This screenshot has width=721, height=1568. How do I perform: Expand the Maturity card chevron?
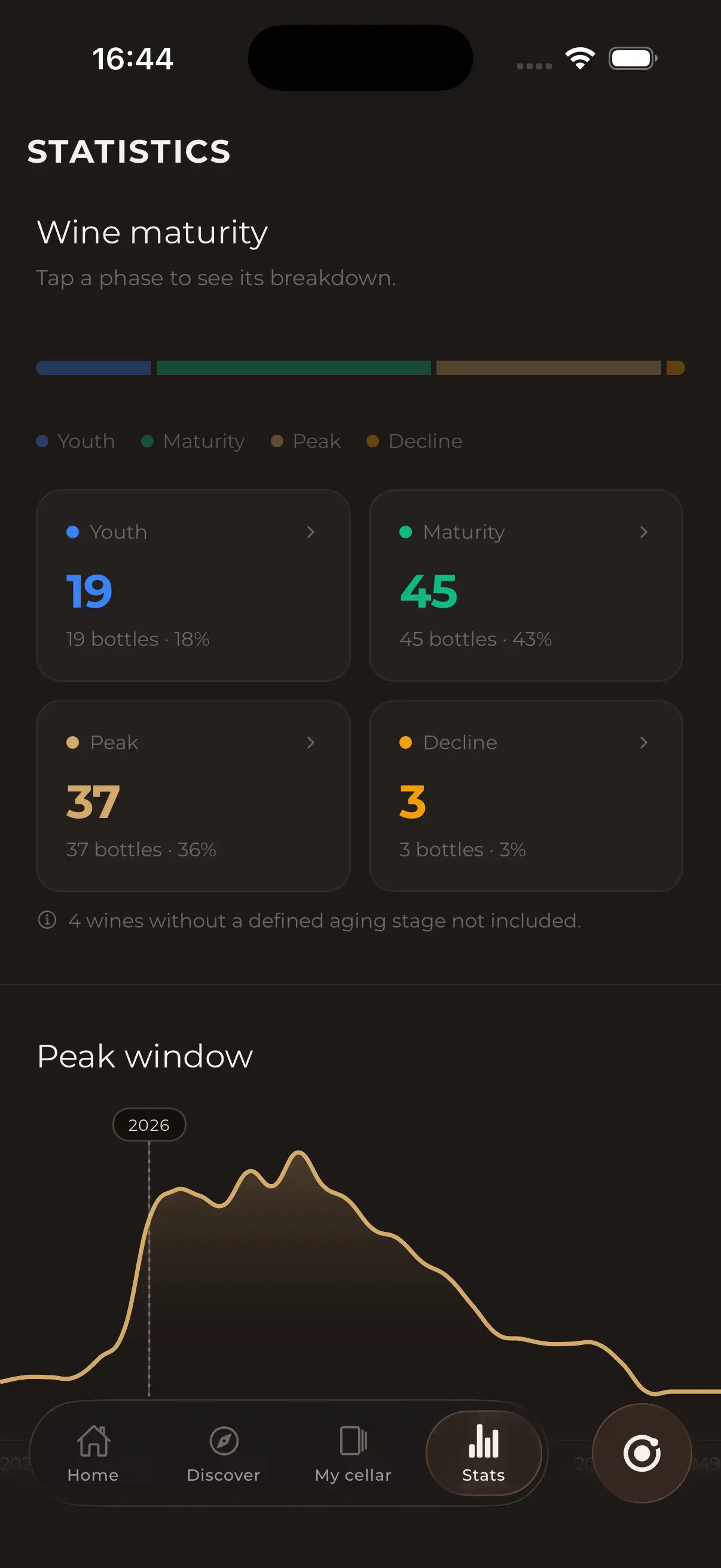coord(643,532)
